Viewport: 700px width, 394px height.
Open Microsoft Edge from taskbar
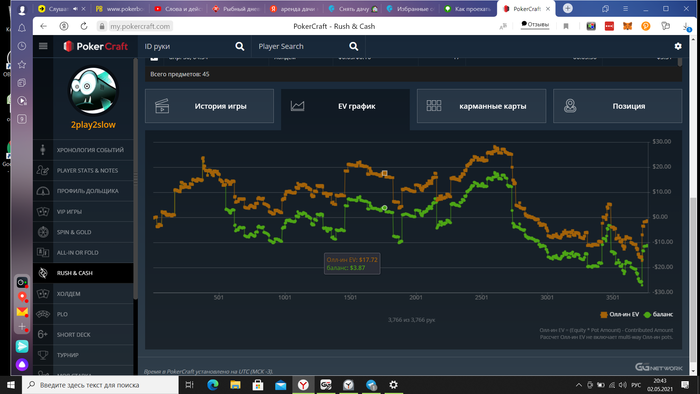[x=213, y=385]
